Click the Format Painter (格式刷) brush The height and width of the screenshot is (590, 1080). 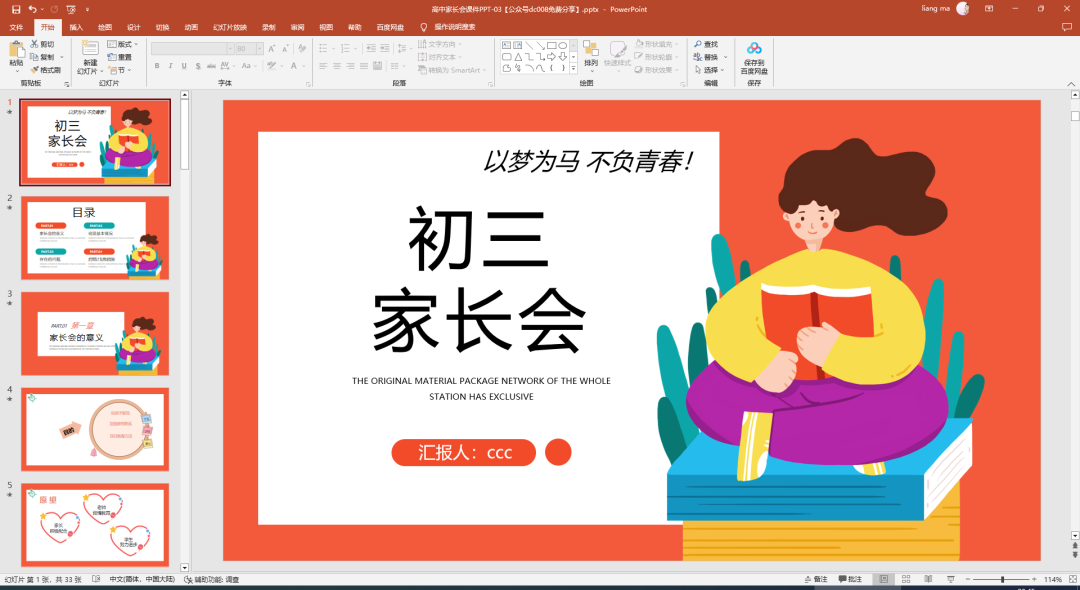point(34,70)
